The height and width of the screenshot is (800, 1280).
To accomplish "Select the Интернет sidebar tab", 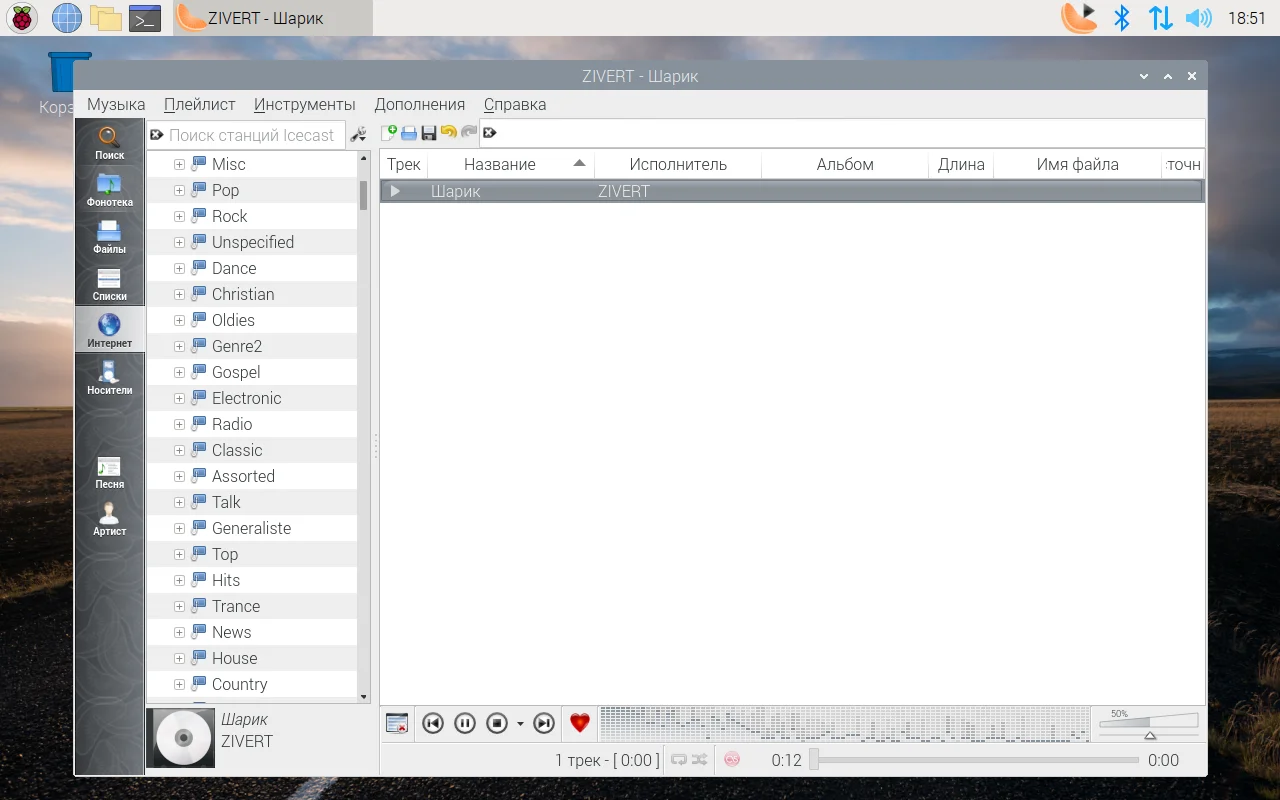I will (110, 330).
